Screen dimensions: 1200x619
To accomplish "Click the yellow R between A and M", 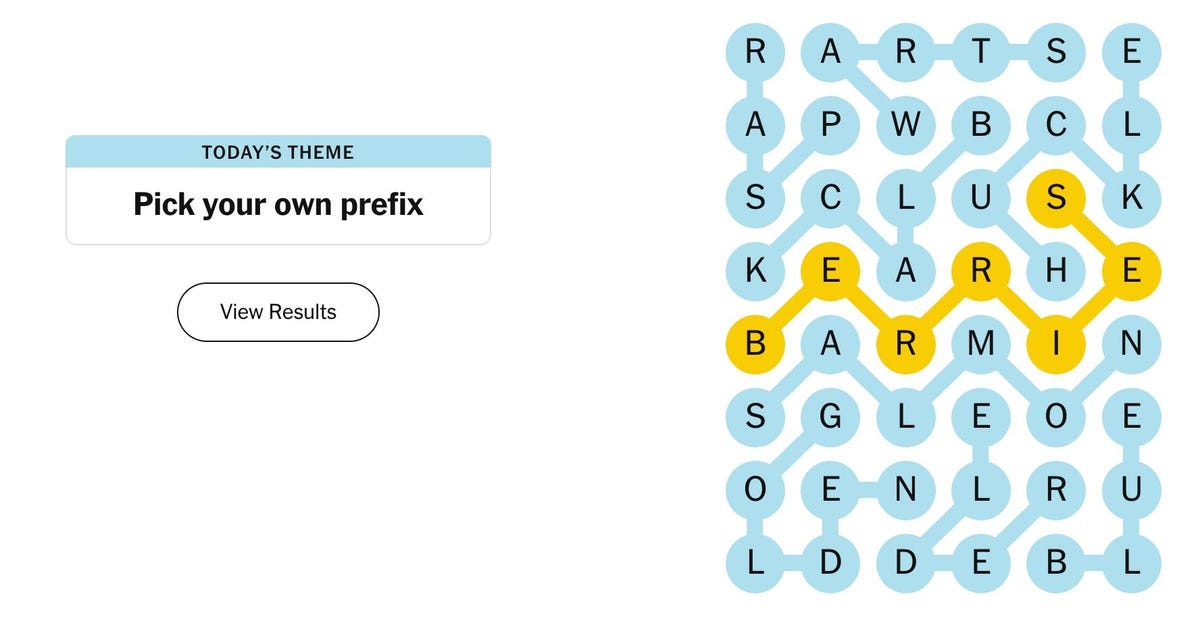I will point(905,344).
